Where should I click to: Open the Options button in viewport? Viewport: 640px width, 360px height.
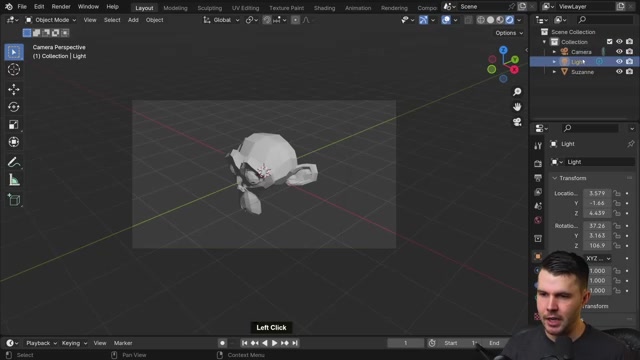click(x=509, y=33)
